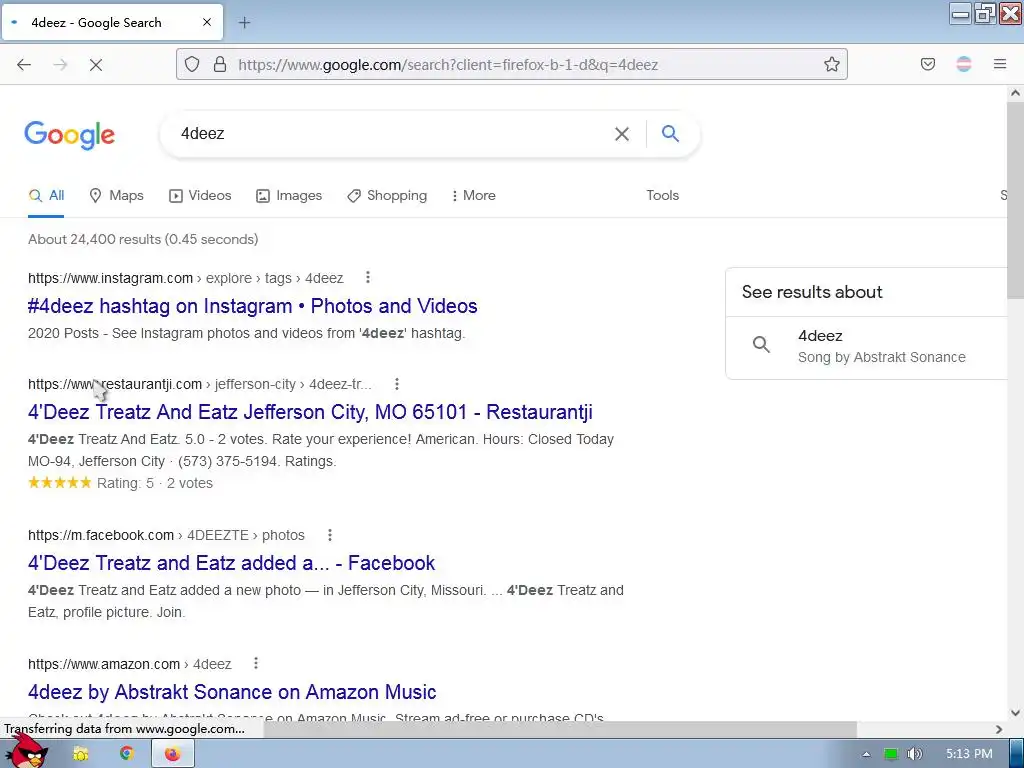Open options dots for Facebook result
The width and height of the screenshot is (1024, 768).
pyautogui.click(x=330, y=535)
